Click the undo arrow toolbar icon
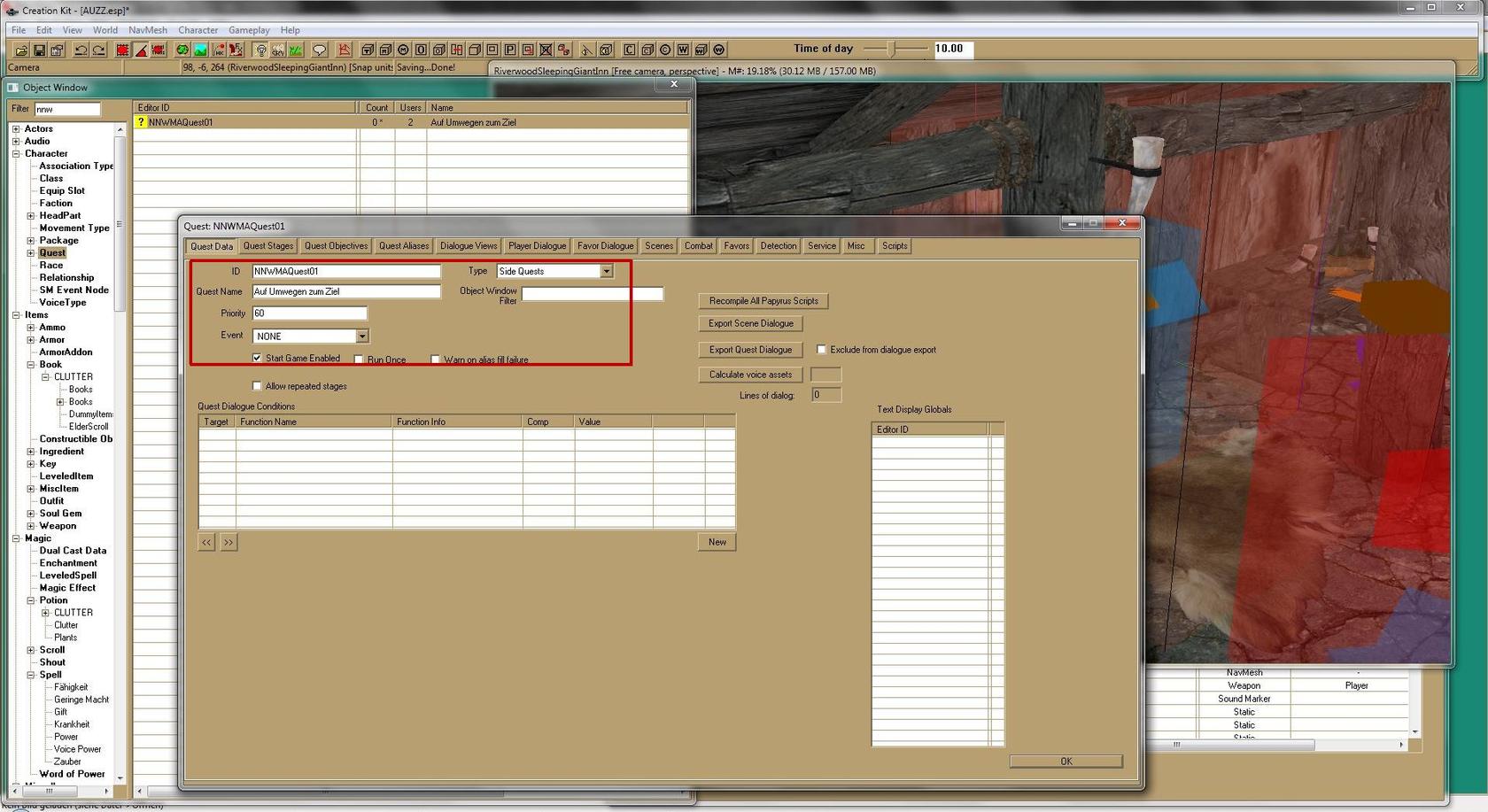Viewport: 1488px width, 812px height. click(81, 50)
